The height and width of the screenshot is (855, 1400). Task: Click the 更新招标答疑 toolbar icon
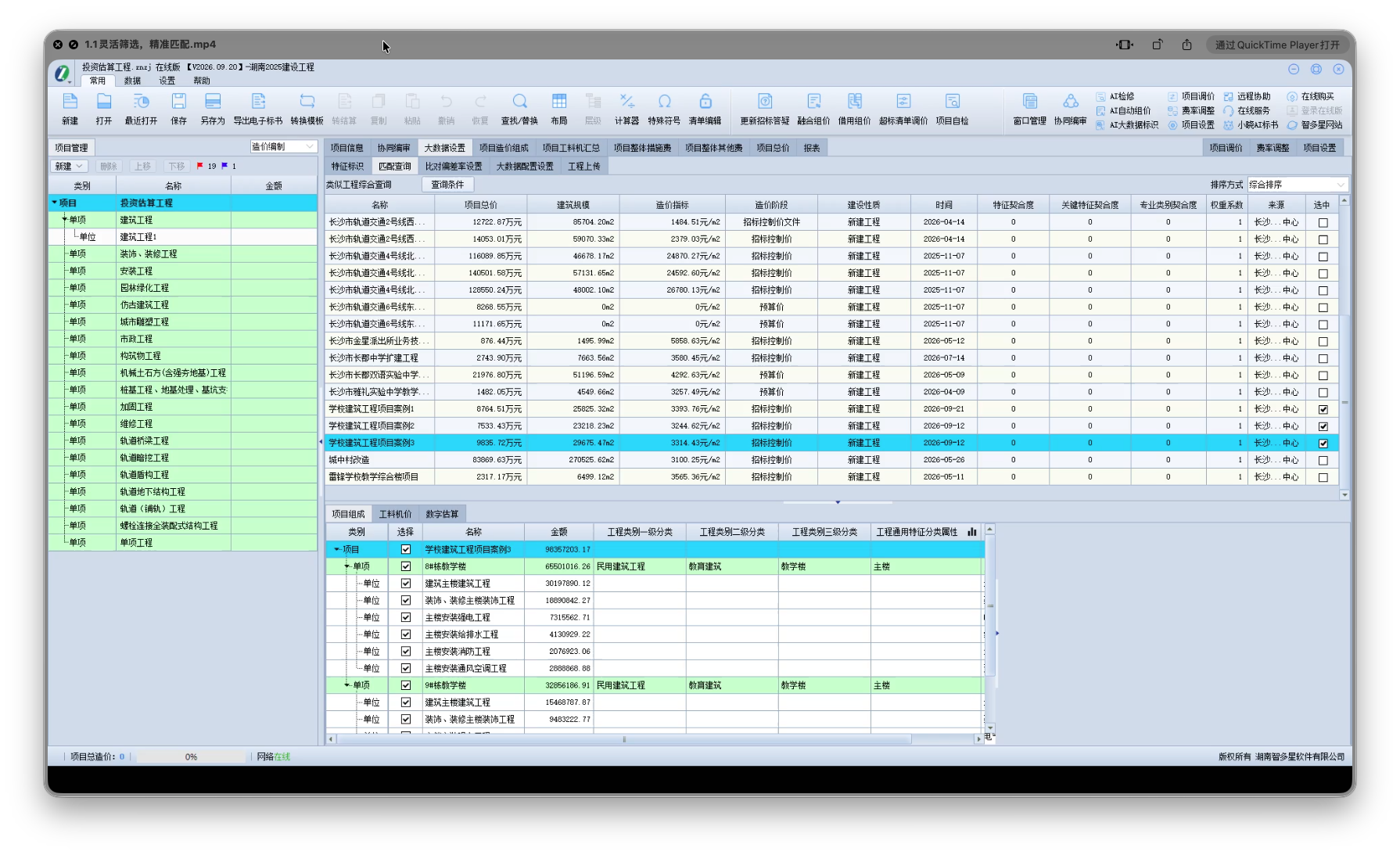coord(765,109)
